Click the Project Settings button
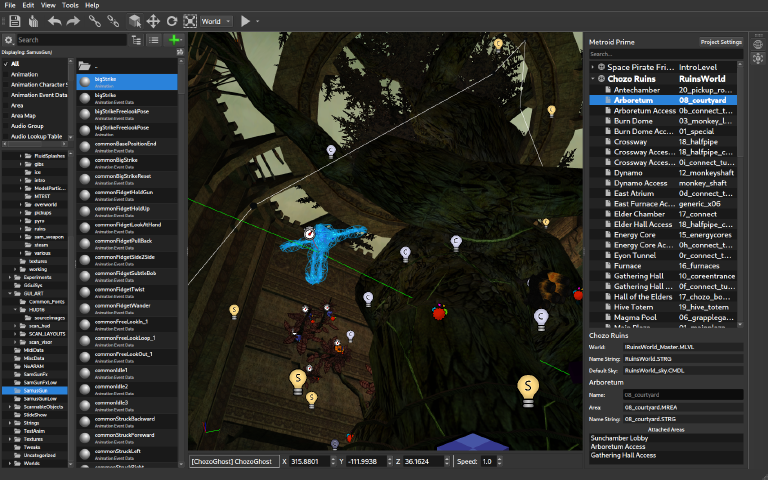768x480 pixels. 720,42
